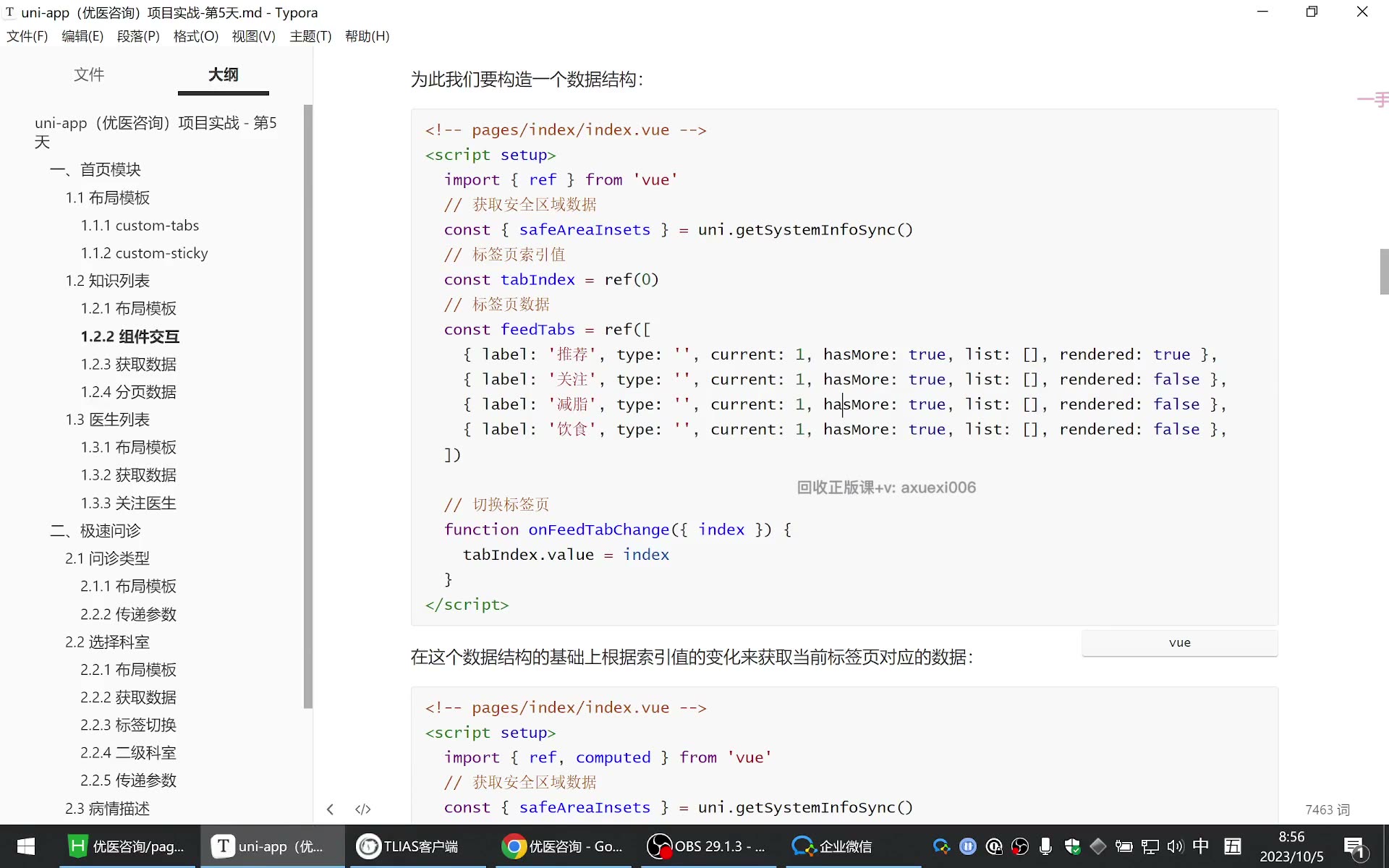Image resolution: width=1389 pixels, height=868 pixels.
Task: Toggle Chinese input mode indicator 中
Action: click(1201, 846)
